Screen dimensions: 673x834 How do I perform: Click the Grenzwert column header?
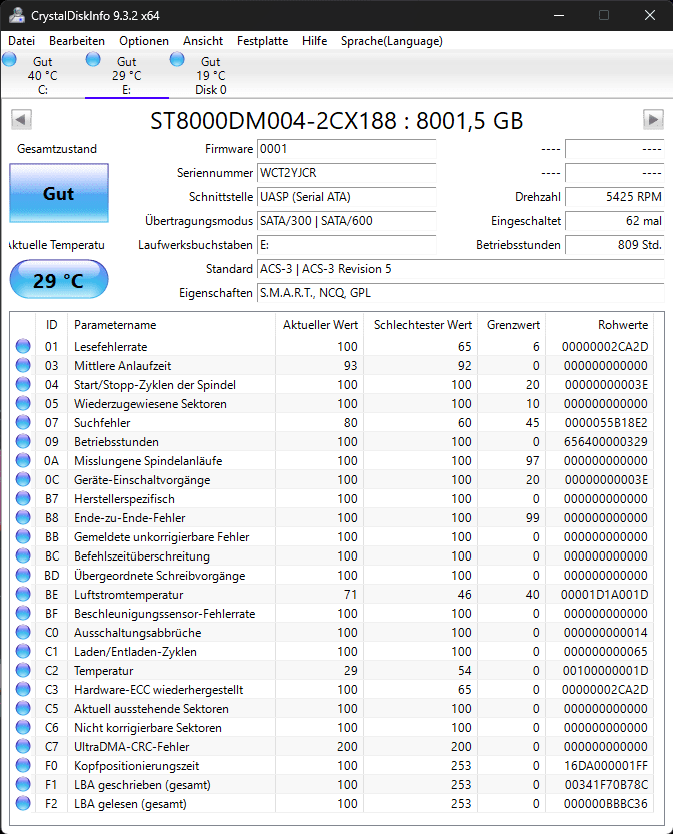point(512,325)
